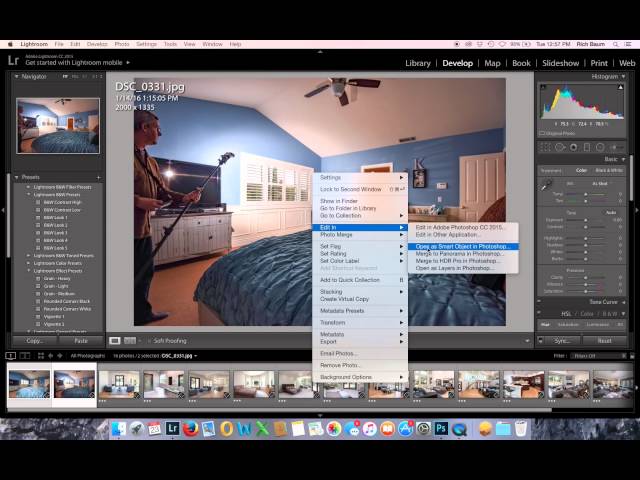Pick the White Balance Selector eyedropper
Viewport: 640px width, 480px height.
(546, 186)
